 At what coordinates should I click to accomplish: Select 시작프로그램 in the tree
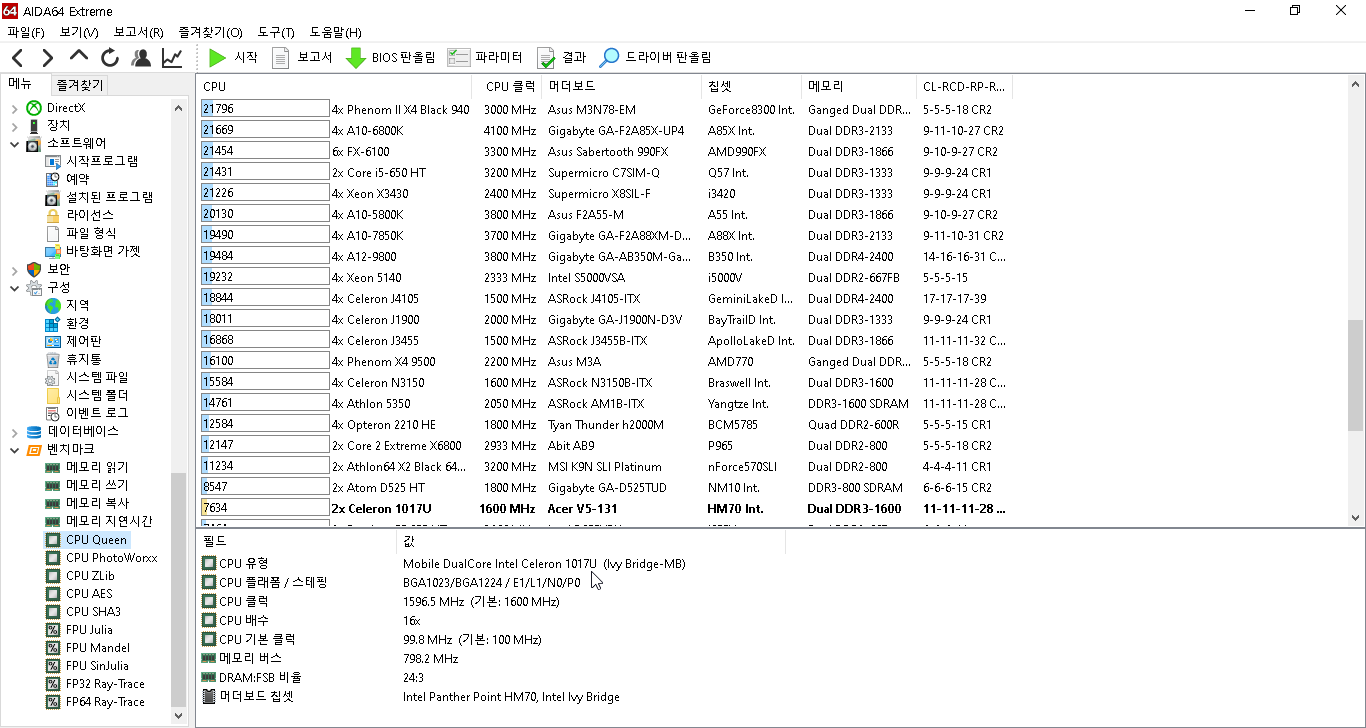coord(102,161)
